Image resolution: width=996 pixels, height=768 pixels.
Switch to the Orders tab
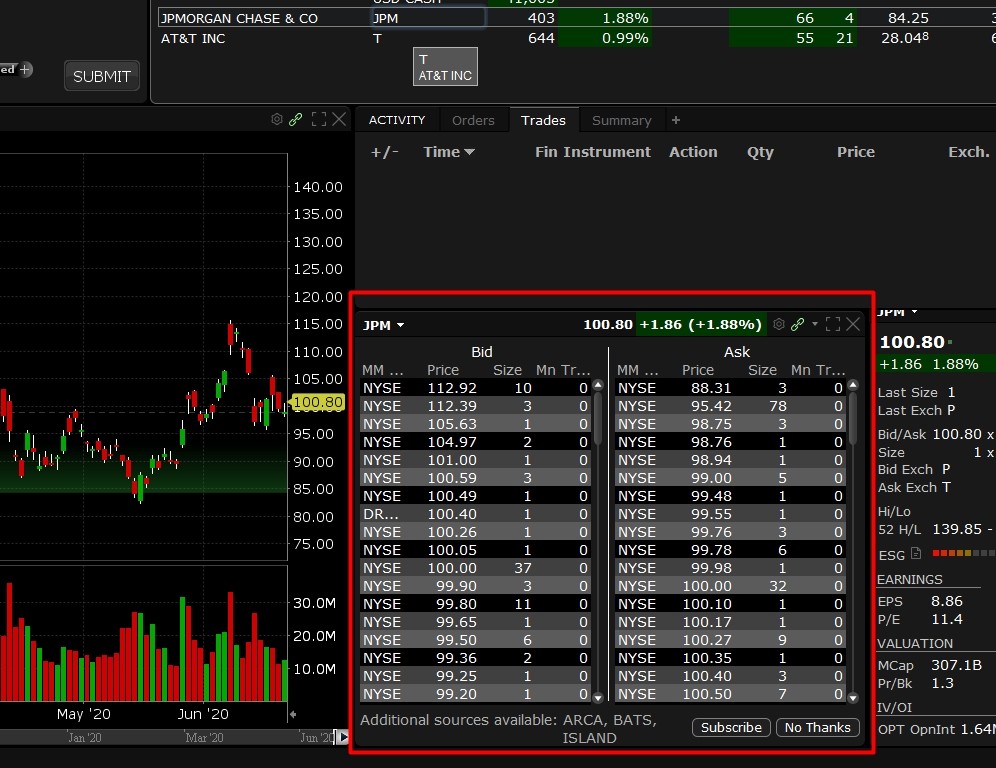474,120
